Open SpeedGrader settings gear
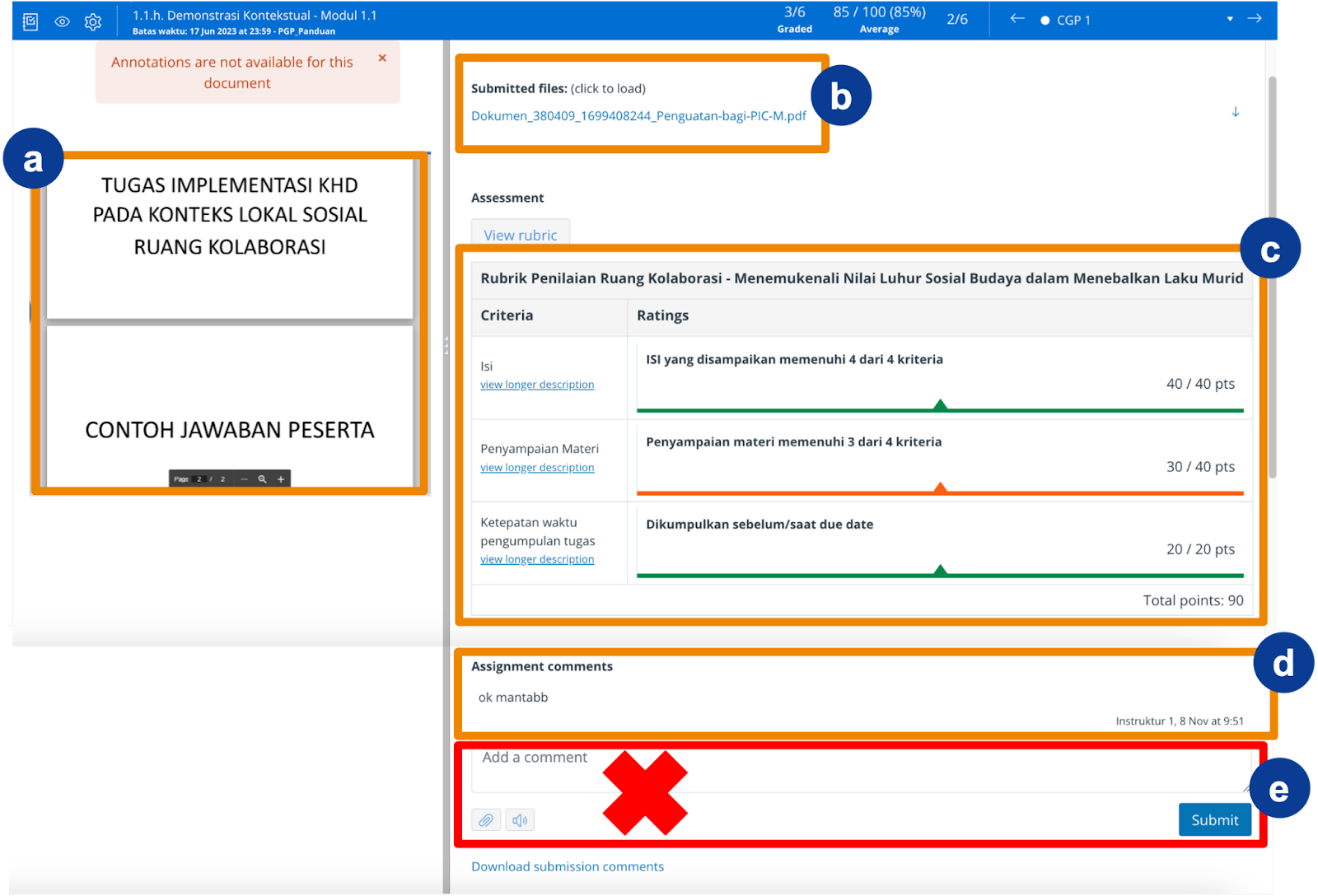 (x=93, y=21)
